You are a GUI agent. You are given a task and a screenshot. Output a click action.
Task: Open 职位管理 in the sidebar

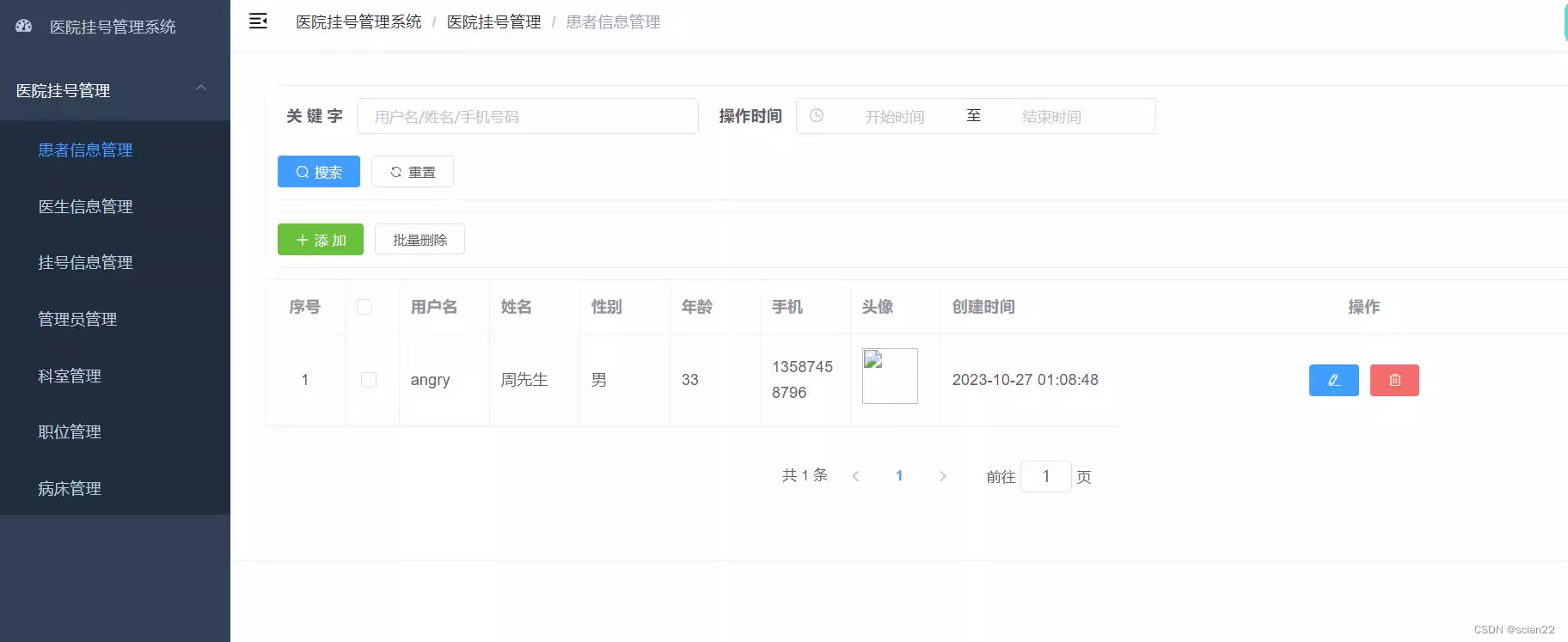(x=70, y=431)
